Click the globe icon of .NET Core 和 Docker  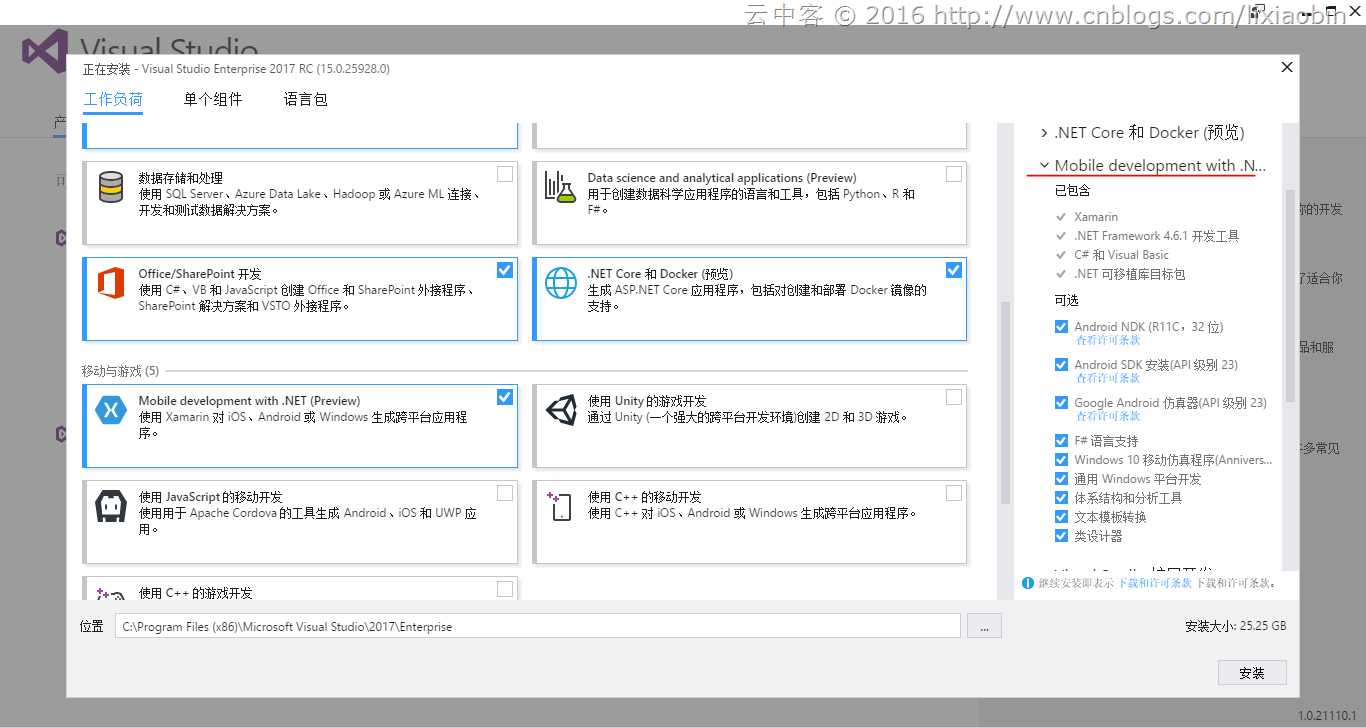point(560,283)
